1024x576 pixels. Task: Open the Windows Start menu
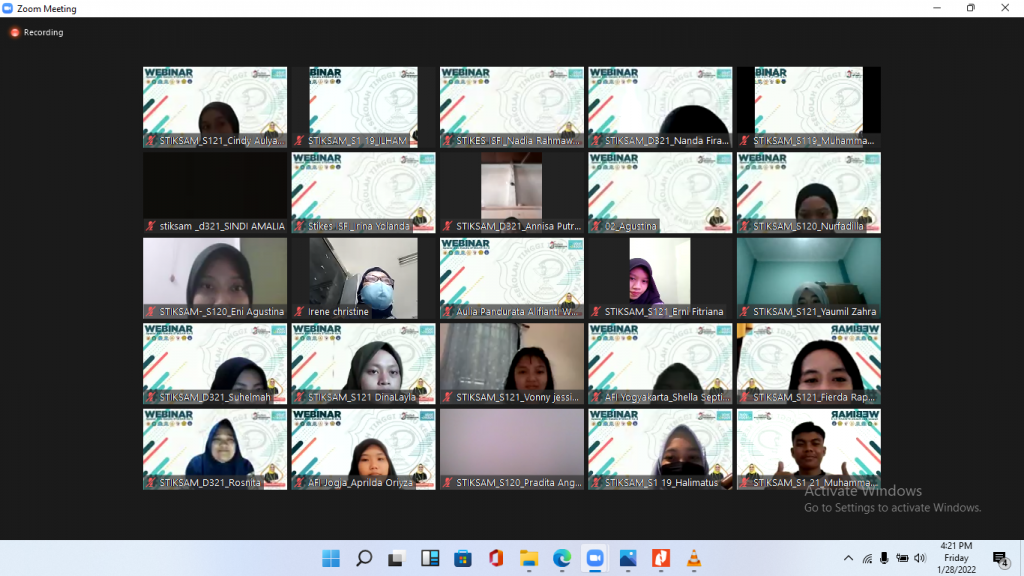331,558
